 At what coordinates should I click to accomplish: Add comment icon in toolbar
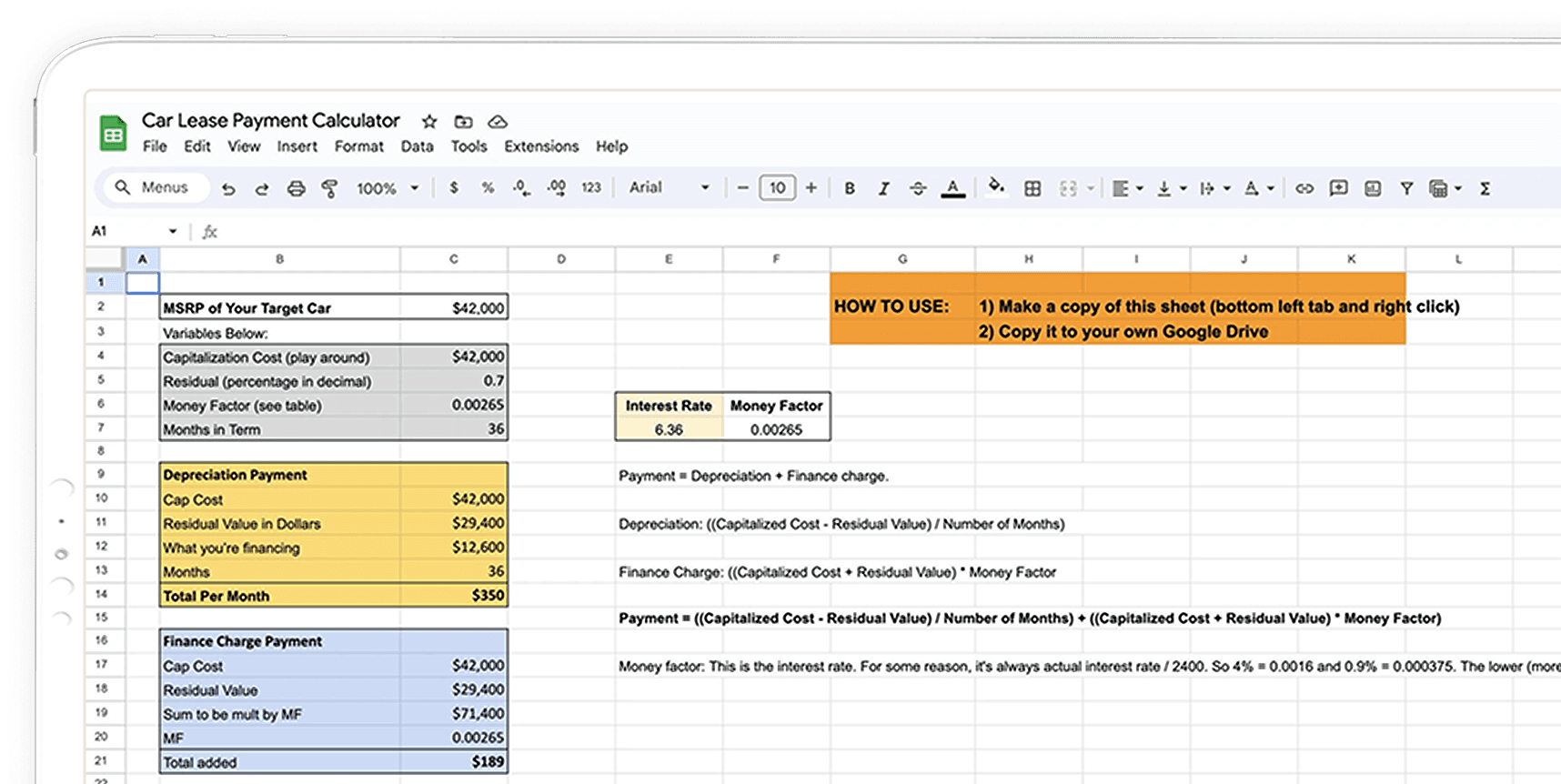coord(1338,188)
